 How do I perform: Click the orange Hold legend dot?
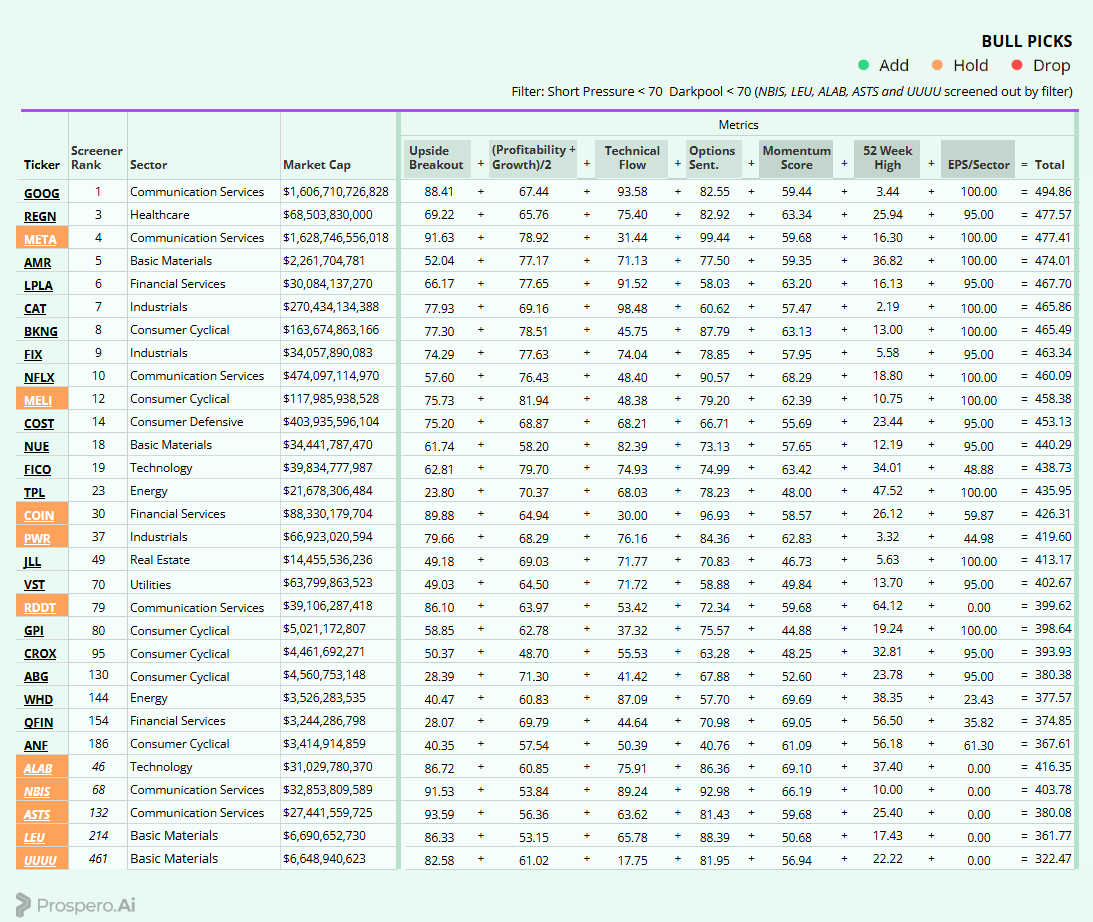pos(937,65)
